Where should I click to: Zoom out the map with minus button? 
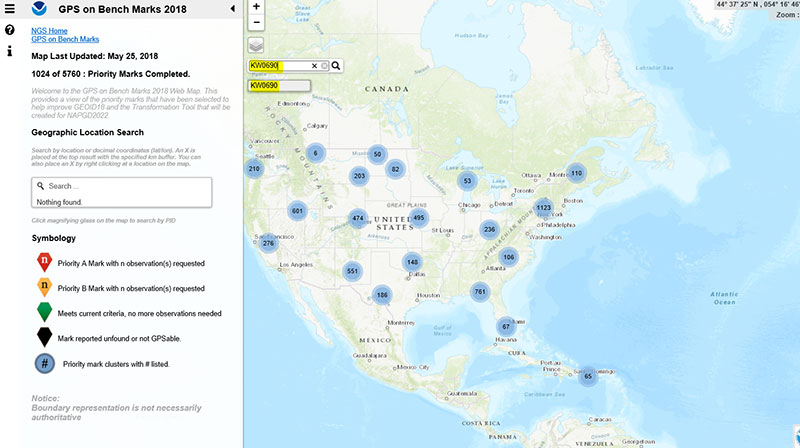(x=257, y=22)
